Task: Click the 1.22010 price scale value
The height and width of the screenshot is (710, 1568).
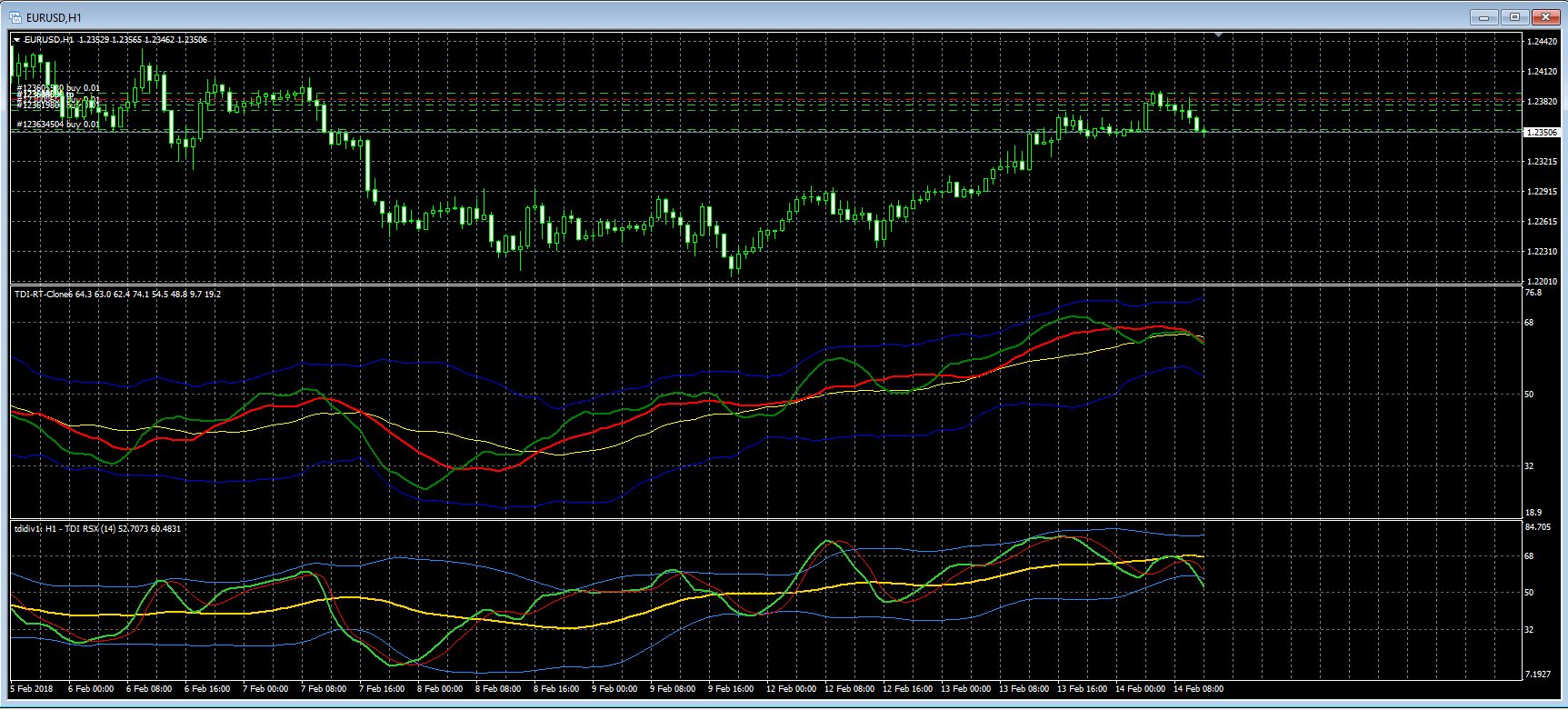Action: pyautogui.click(x=1541, y=282)
